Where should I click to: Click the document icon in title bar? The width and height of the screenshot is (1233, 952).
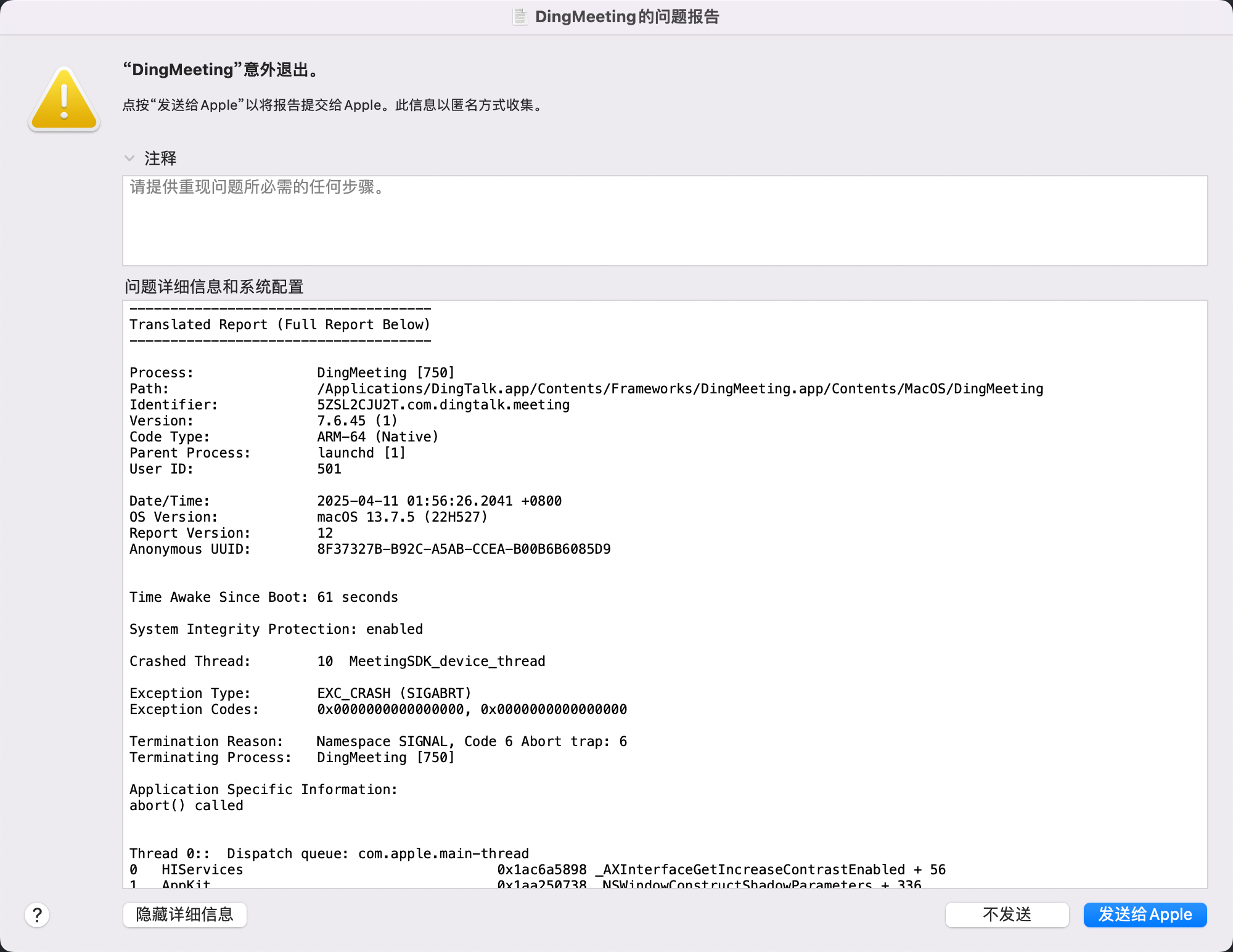(520, 17)
